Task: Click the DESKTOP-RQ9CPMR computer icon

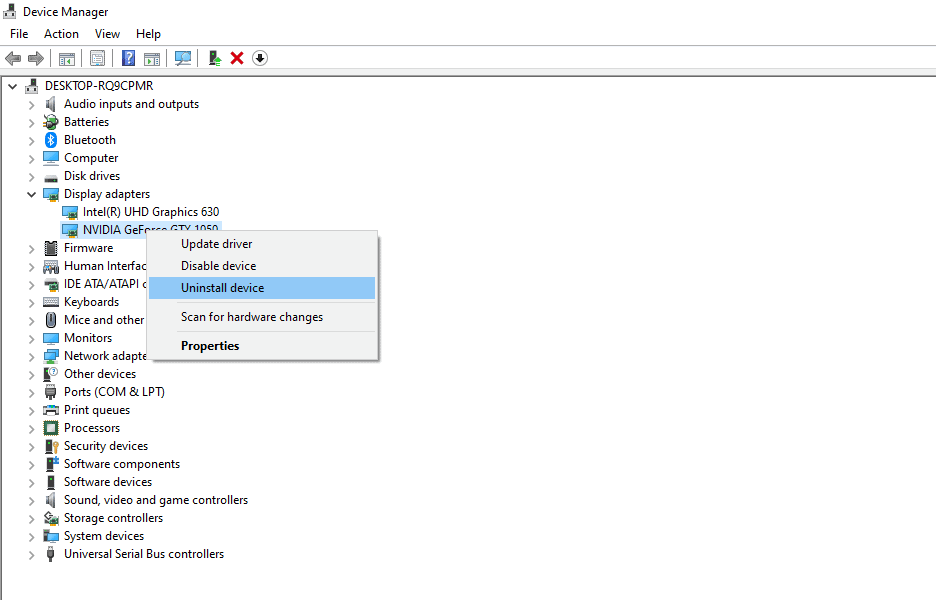Action: tap(32, 86)
